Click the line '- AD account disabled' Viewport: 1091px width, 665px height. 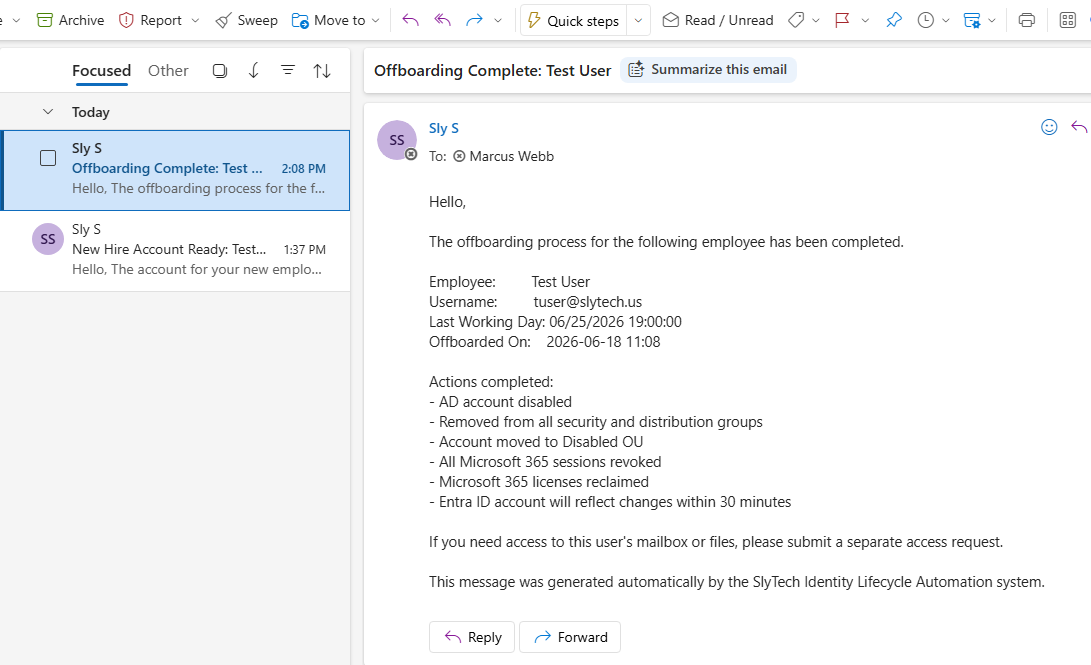(500, 402)
